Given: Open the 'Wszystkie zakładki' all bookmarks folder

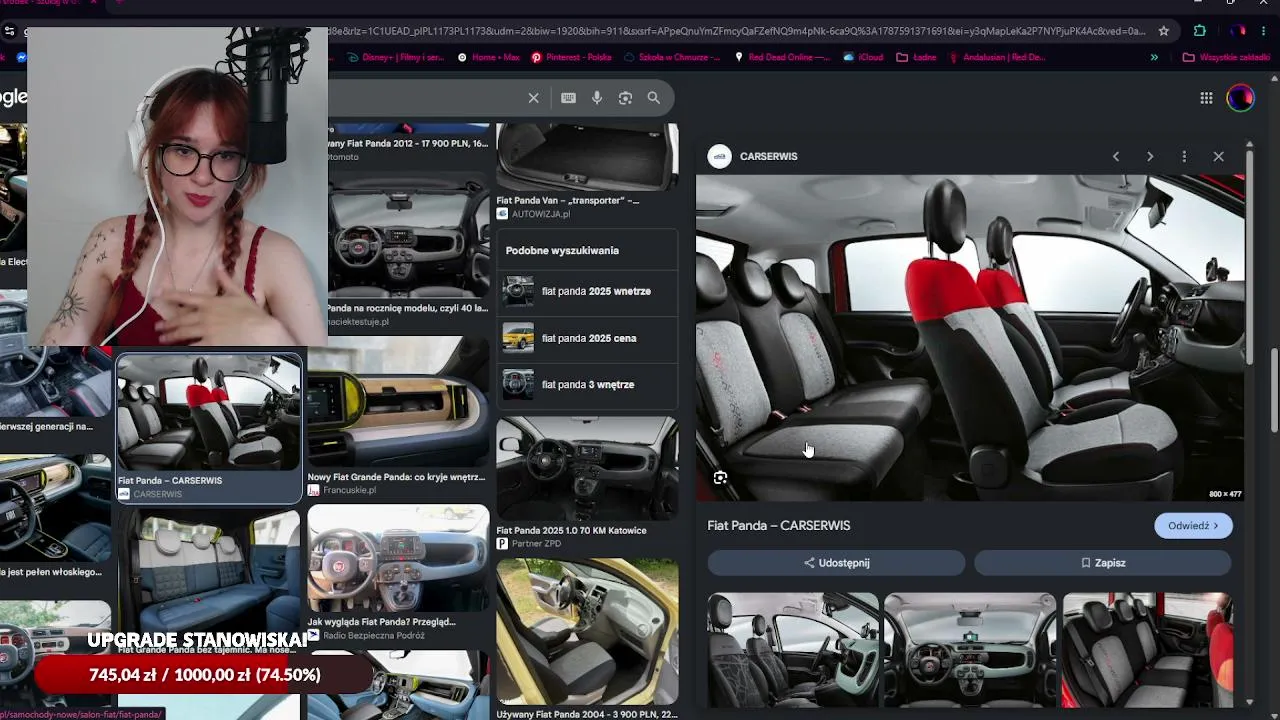Looking at the screenshot, I should [x=1226, y=58].
